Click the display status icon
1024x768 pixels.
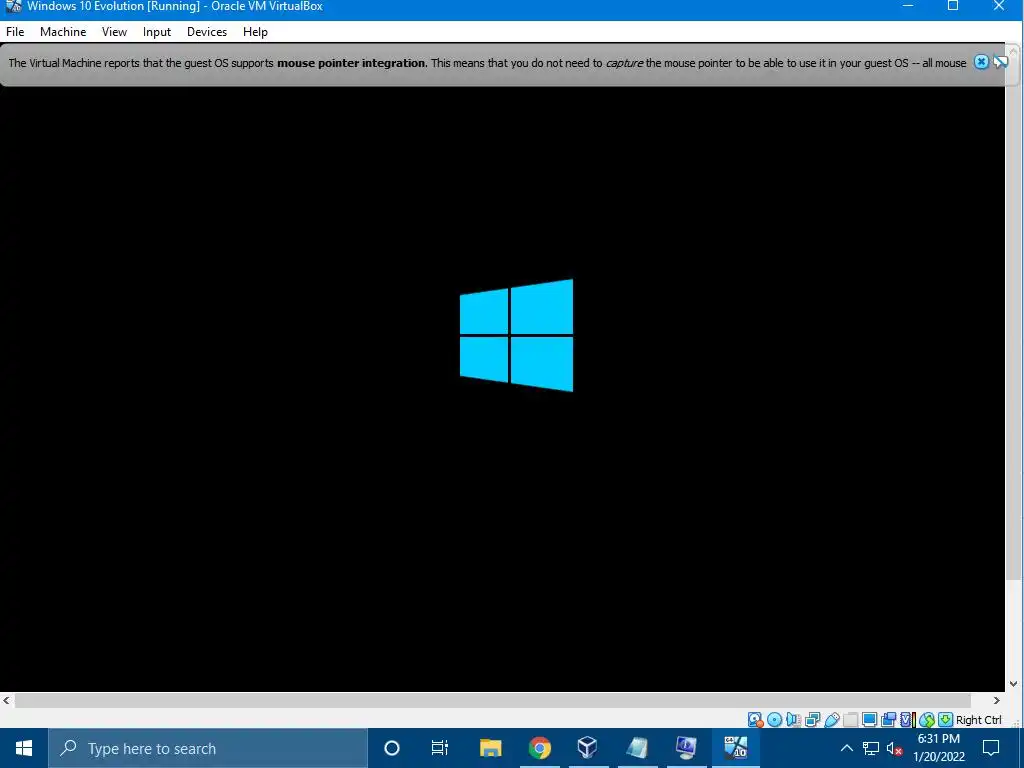pyautogui.click(x=869, y=720)
